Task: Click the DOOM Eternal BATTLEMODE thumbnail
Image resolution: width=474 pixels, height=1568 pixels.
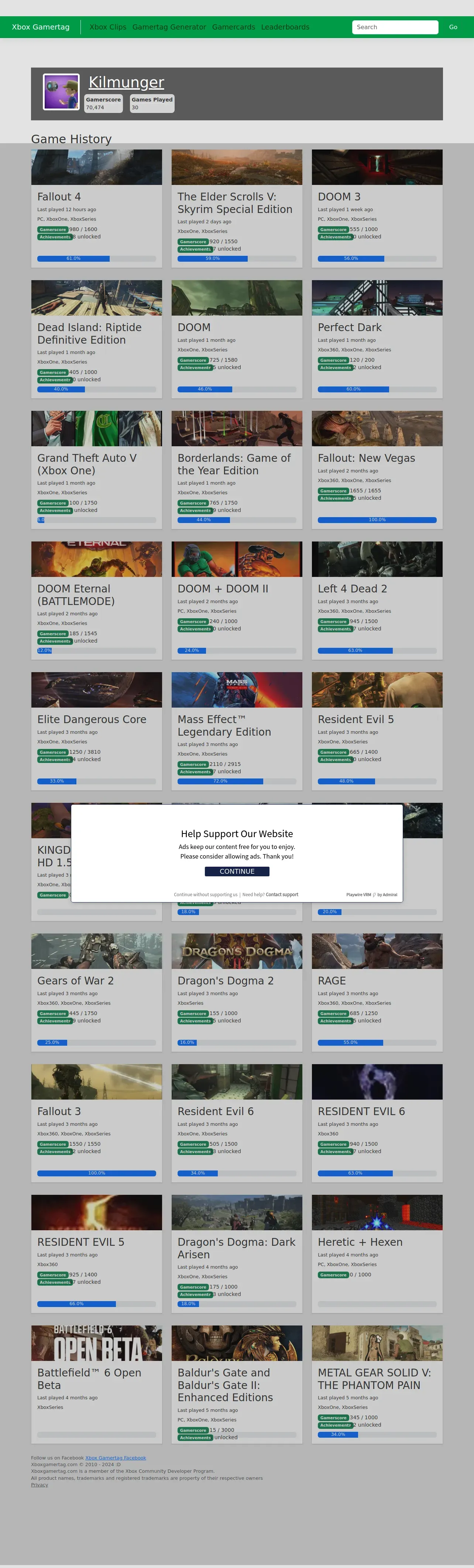Action: click(97, 559)
